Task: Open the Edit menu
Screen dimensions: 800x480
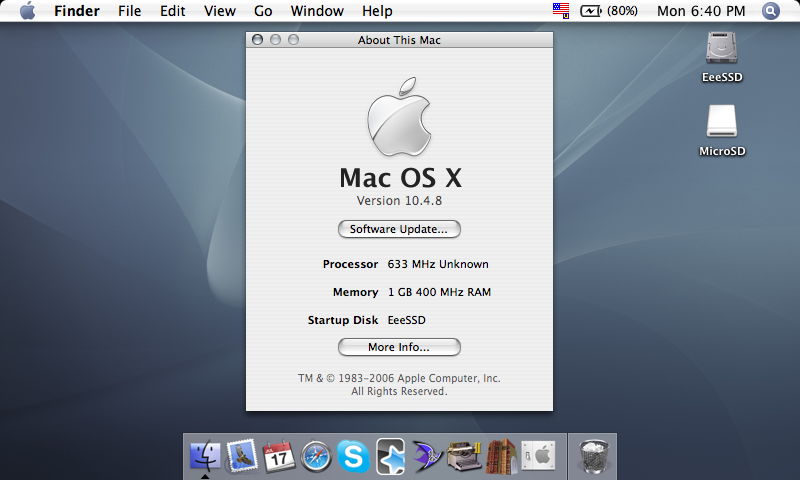Action: tap(172, 11)
